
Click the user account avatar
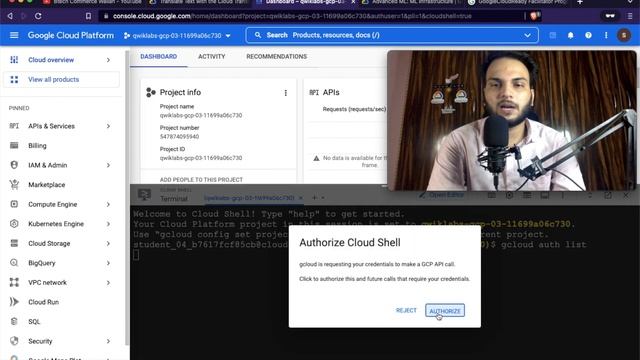[x=624, y=36]
